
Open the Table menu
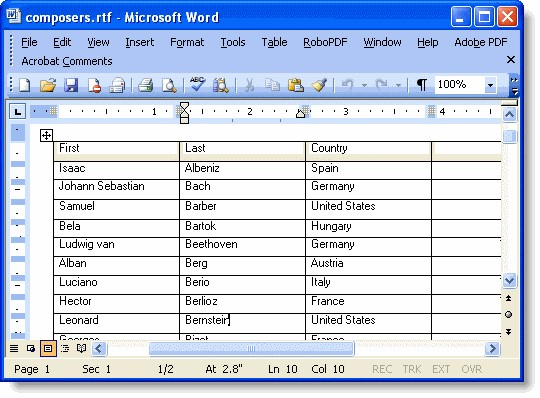pos(274,42)
